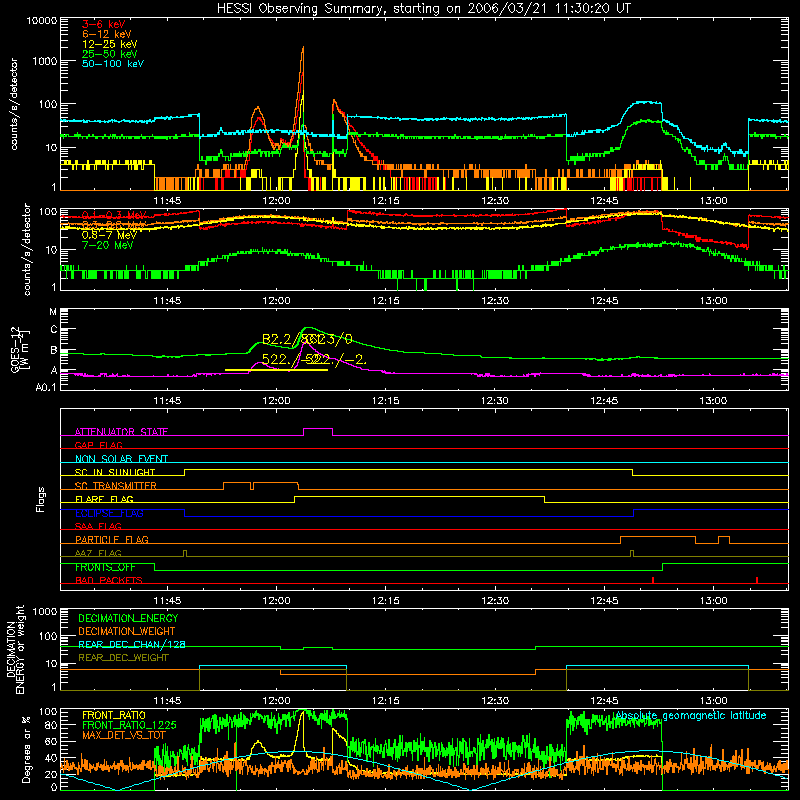Viewport: 800px width, 800px height.
Task: Click the DECIMATION_WEIGHT legend label
Action: [127, 631]
